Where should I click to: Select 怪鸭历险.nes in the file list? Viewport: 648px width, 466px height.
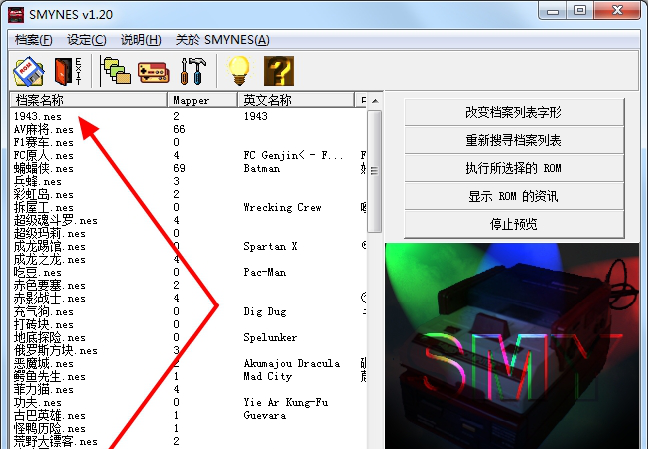coord(50,429)
